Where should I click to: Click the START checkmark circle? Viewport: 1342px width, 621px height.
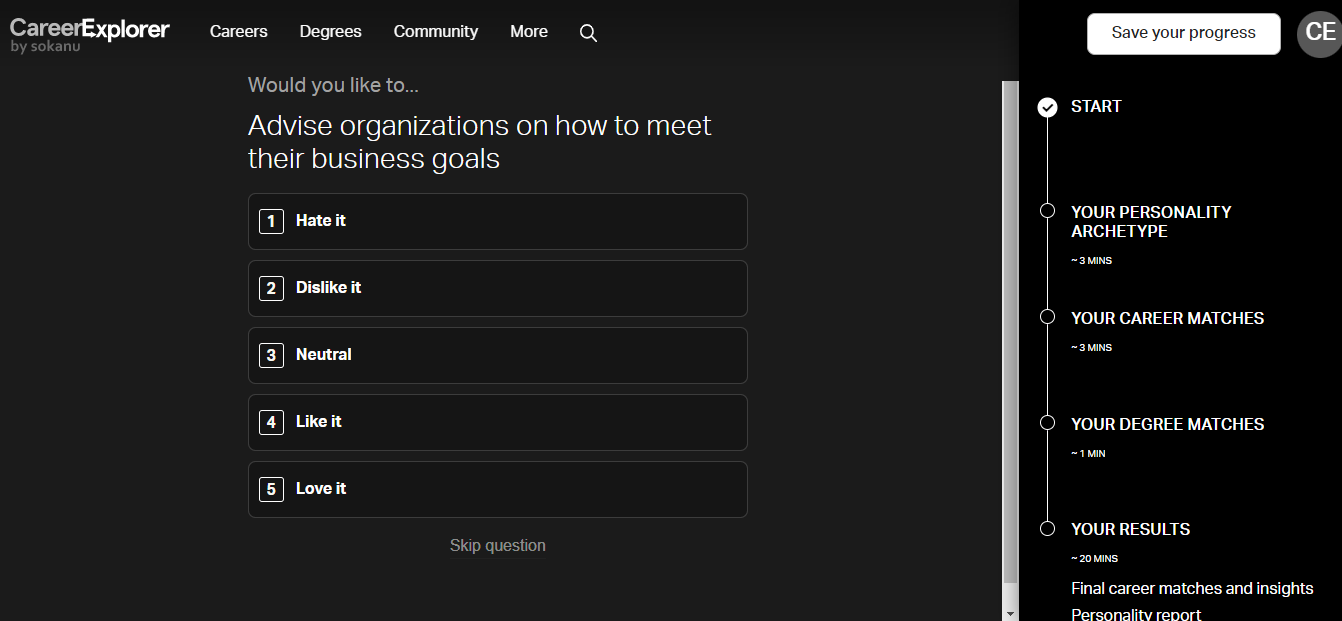pos(1047,107)
